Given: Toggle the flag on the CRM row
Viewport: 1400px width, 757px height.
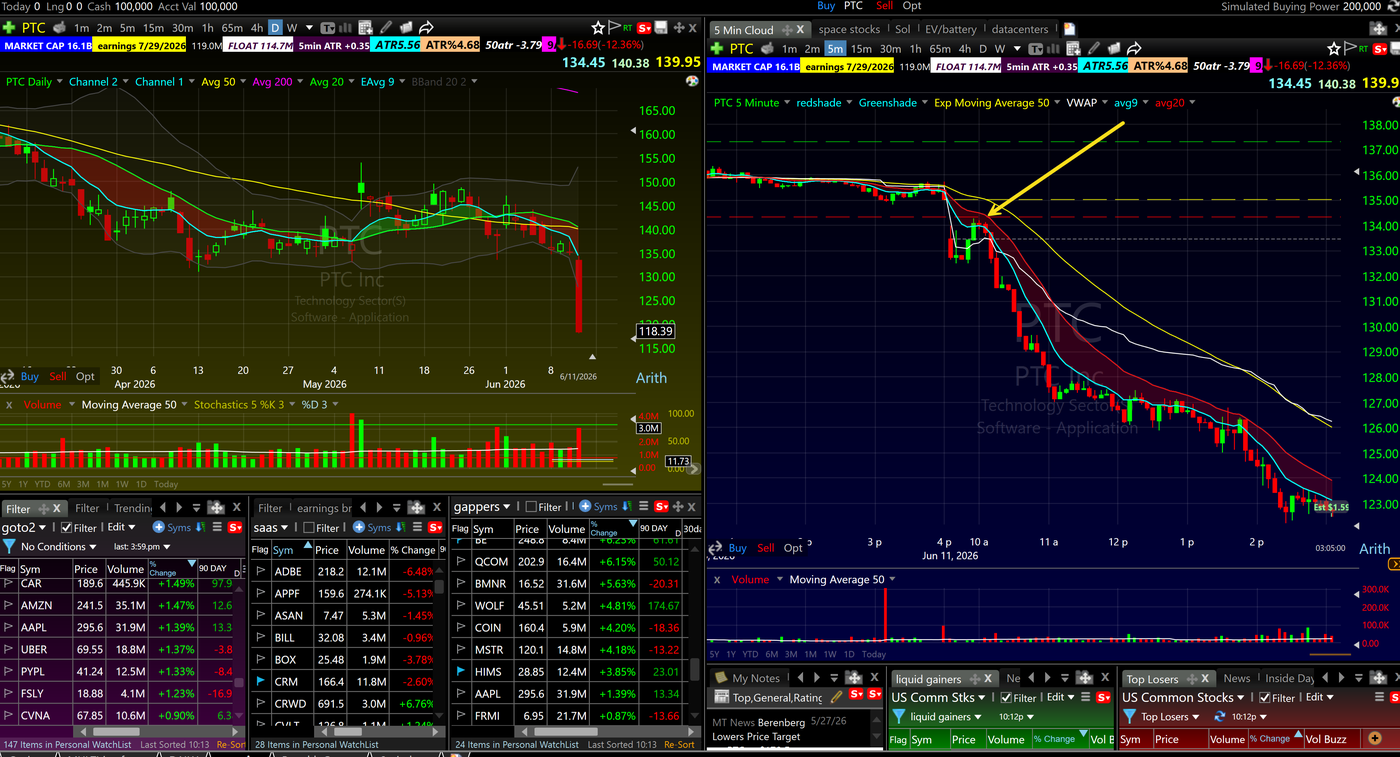Looking at the screenshot, I should point(260,682).
